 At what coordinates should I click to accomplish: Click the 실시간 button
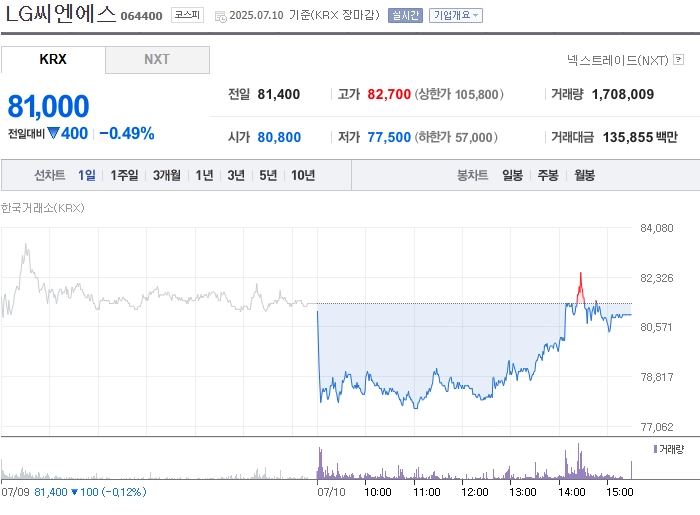[x=405, y=16]
